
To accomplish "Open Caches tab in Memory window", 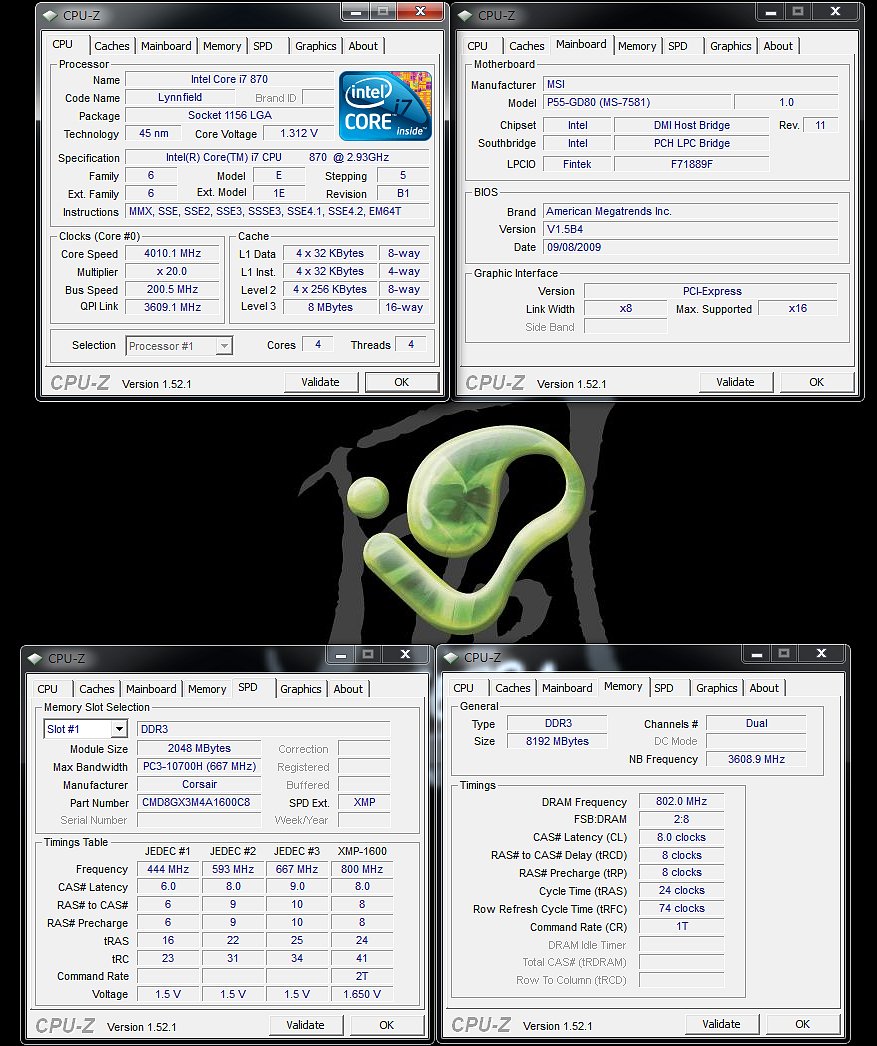I will (513, 688).
